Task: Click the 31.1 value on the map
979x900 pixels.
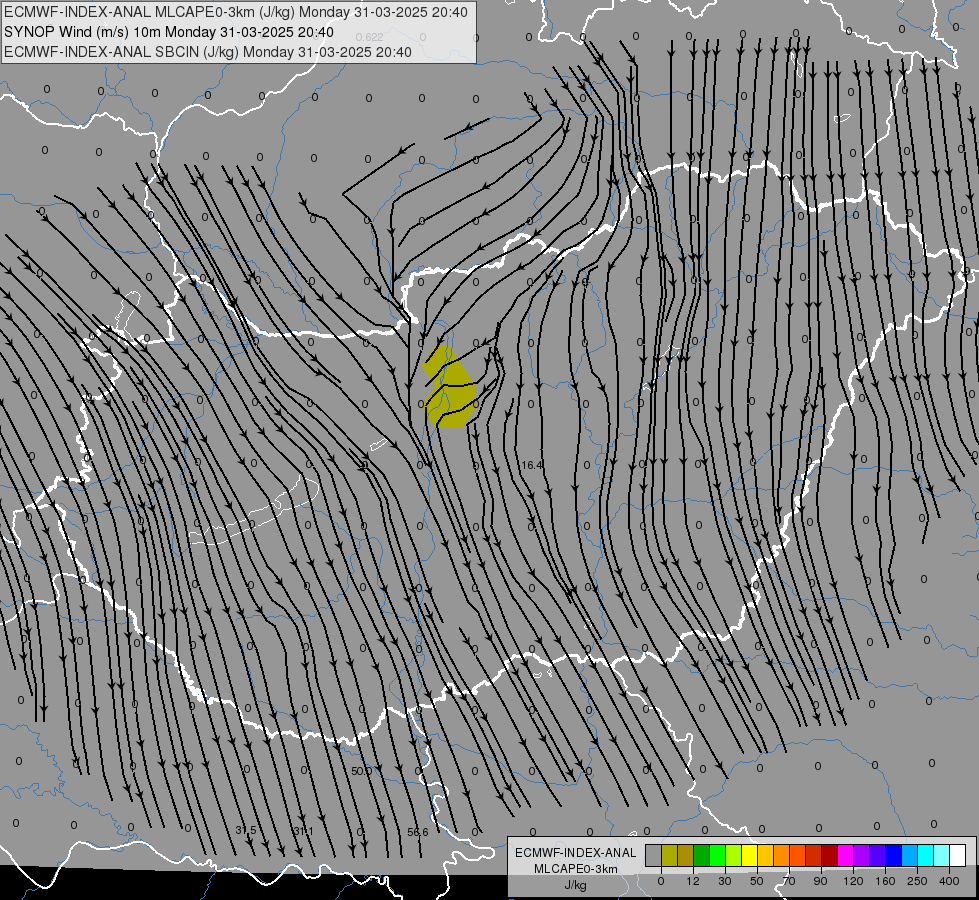Action: (x=303, y=831)
